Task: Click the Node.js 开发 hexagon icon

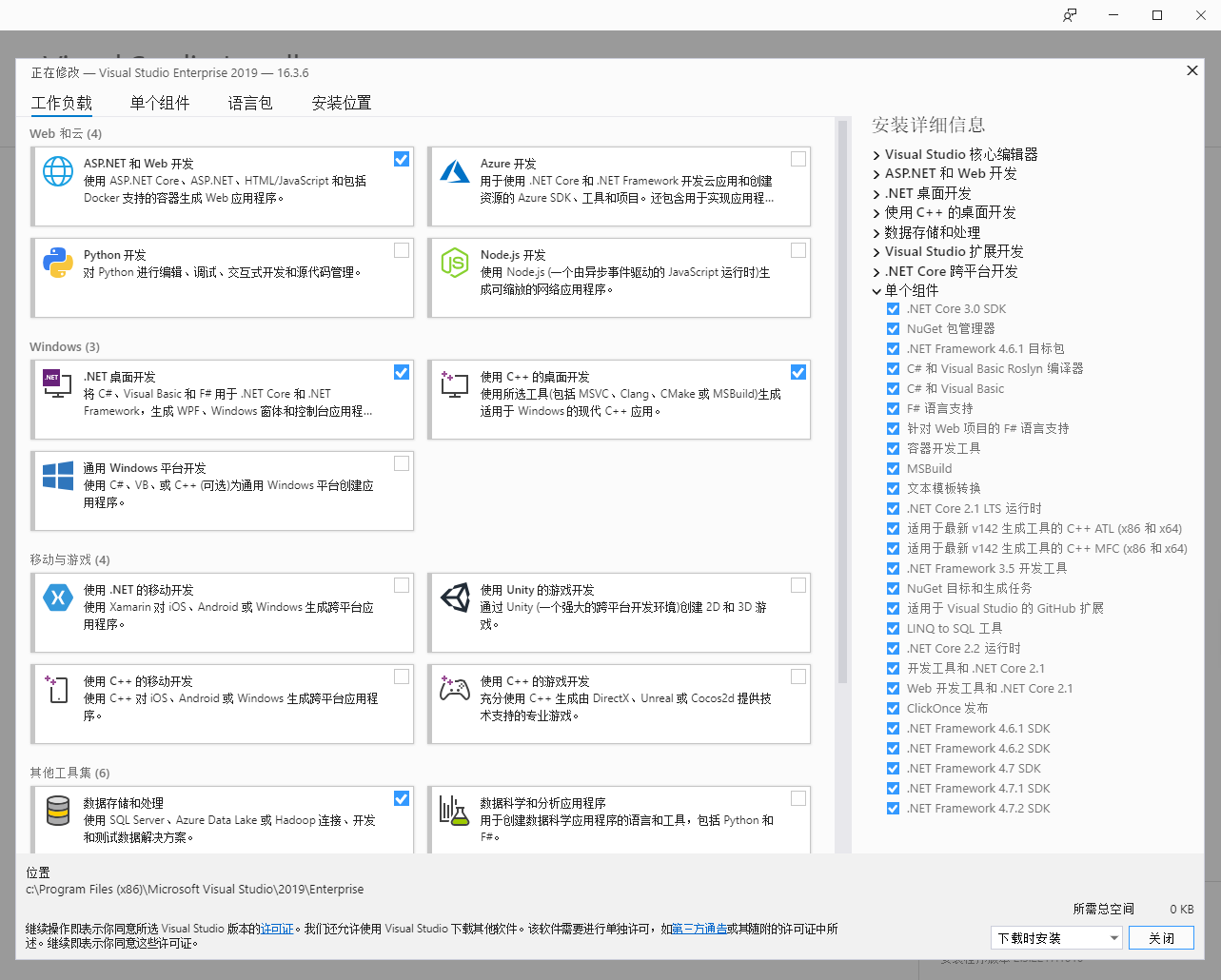Action: [455, 263]
